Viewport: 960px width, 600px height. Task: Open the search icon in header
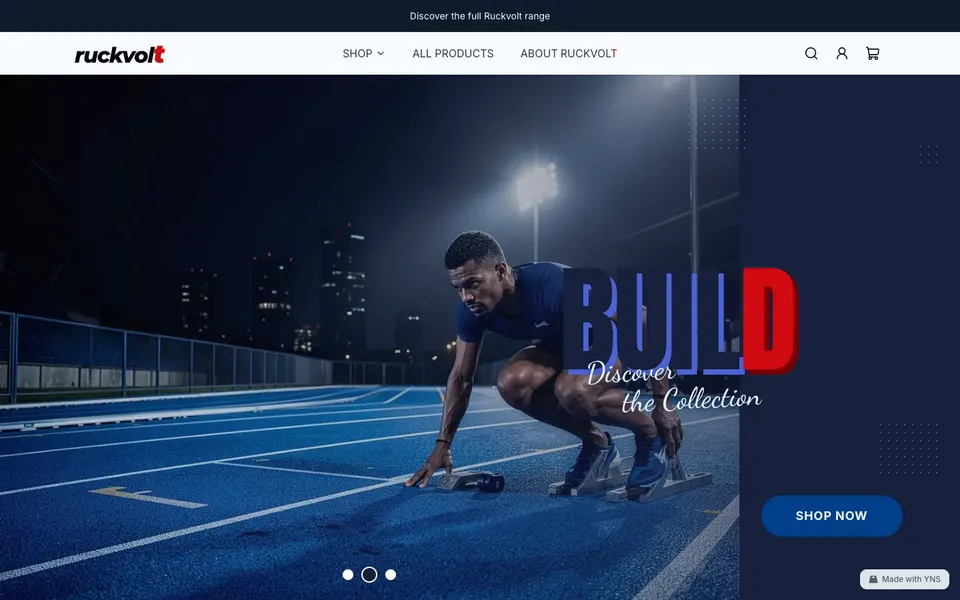(x=811, y=53)
